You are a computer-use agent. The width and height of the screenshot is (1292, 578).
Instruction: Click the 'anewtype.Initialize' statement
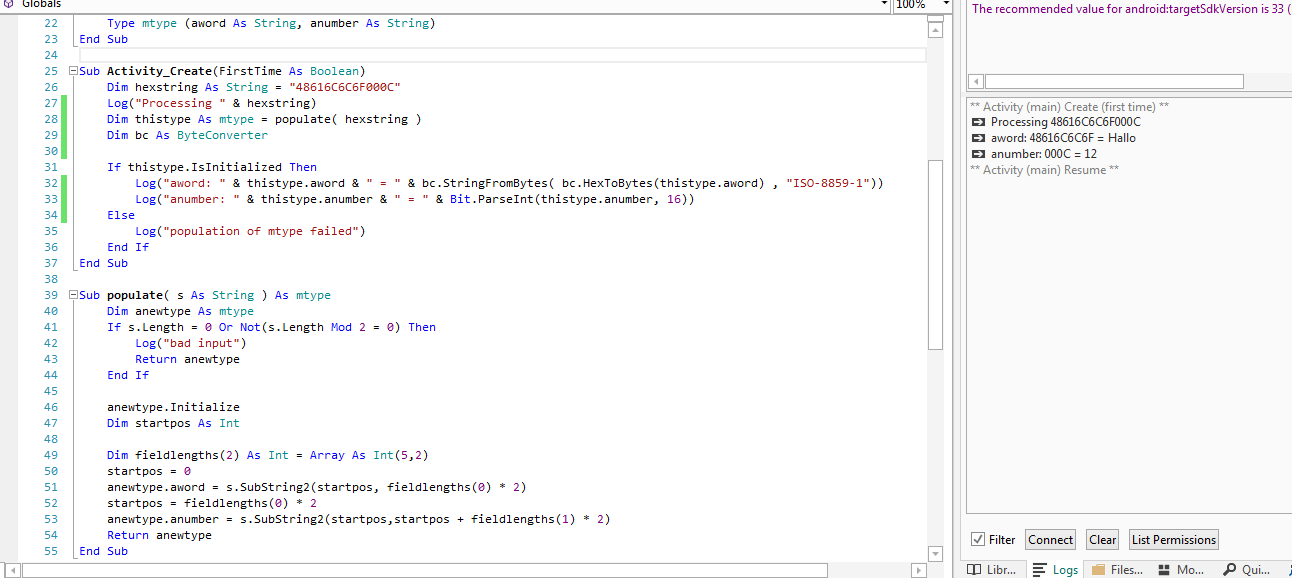(x=173, y=407)
